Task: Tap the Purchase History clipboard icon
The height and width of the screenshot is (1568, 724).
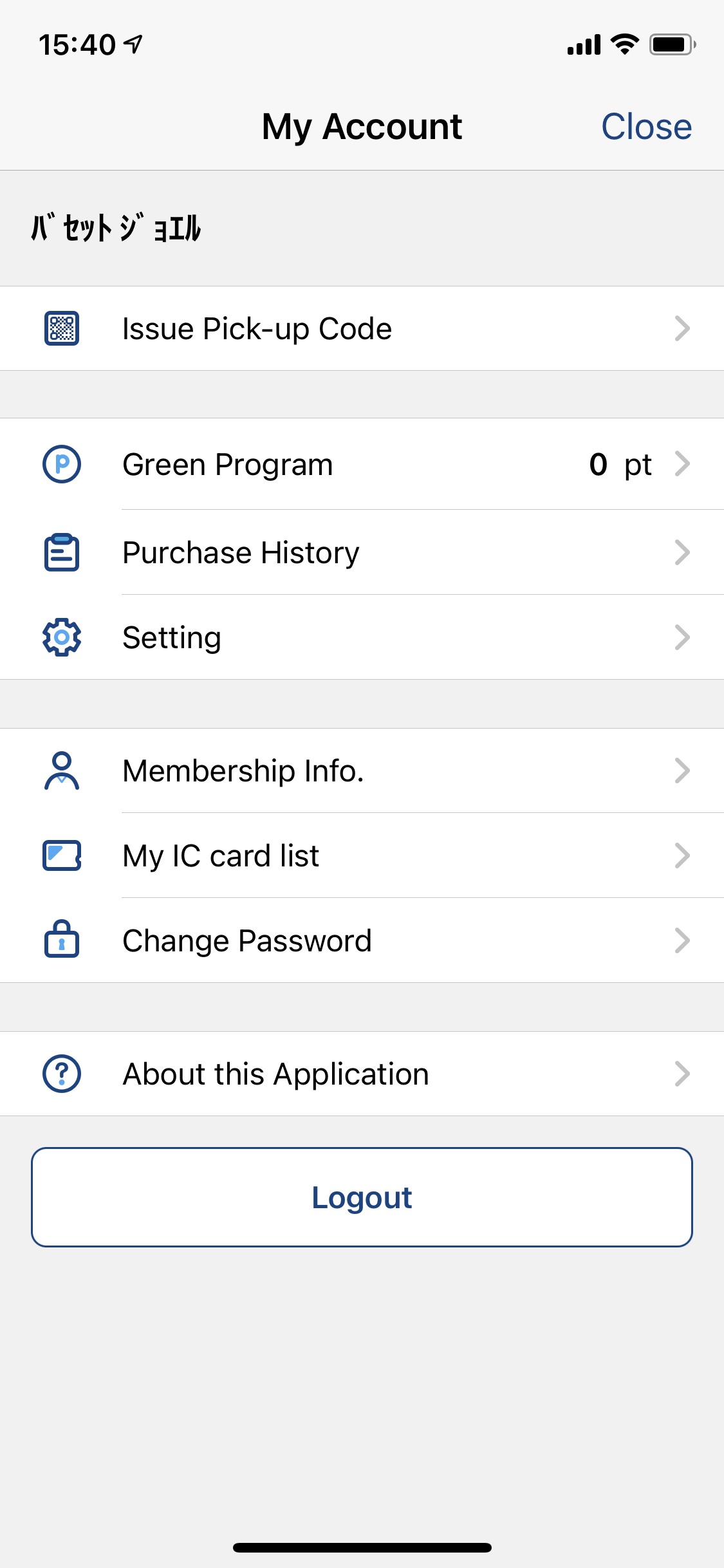Action: (x=62, y=552)
